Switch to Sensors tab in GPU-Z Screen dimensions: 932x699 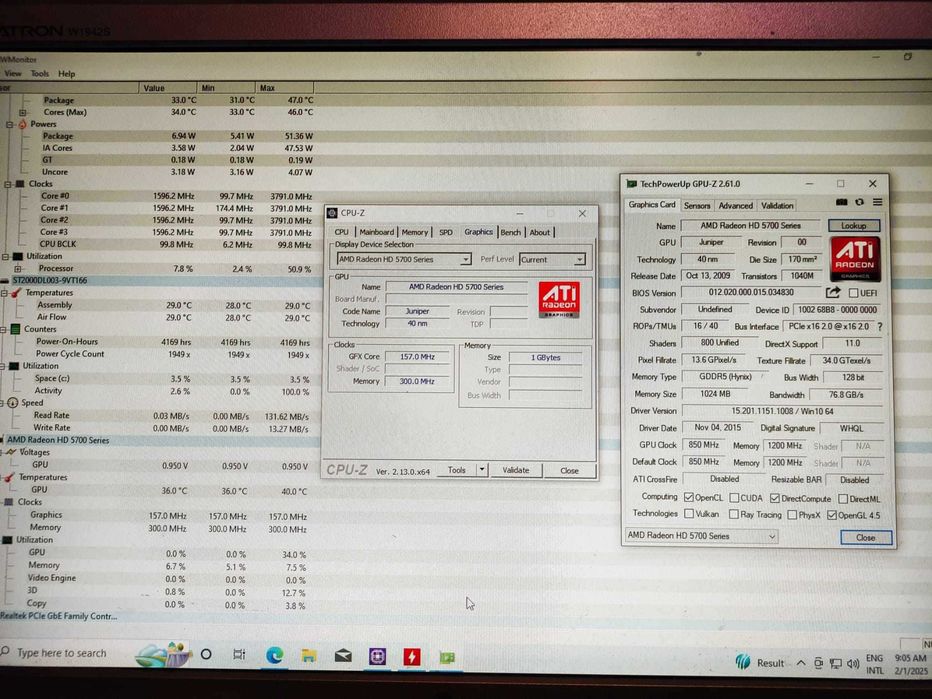pos(697,206)
